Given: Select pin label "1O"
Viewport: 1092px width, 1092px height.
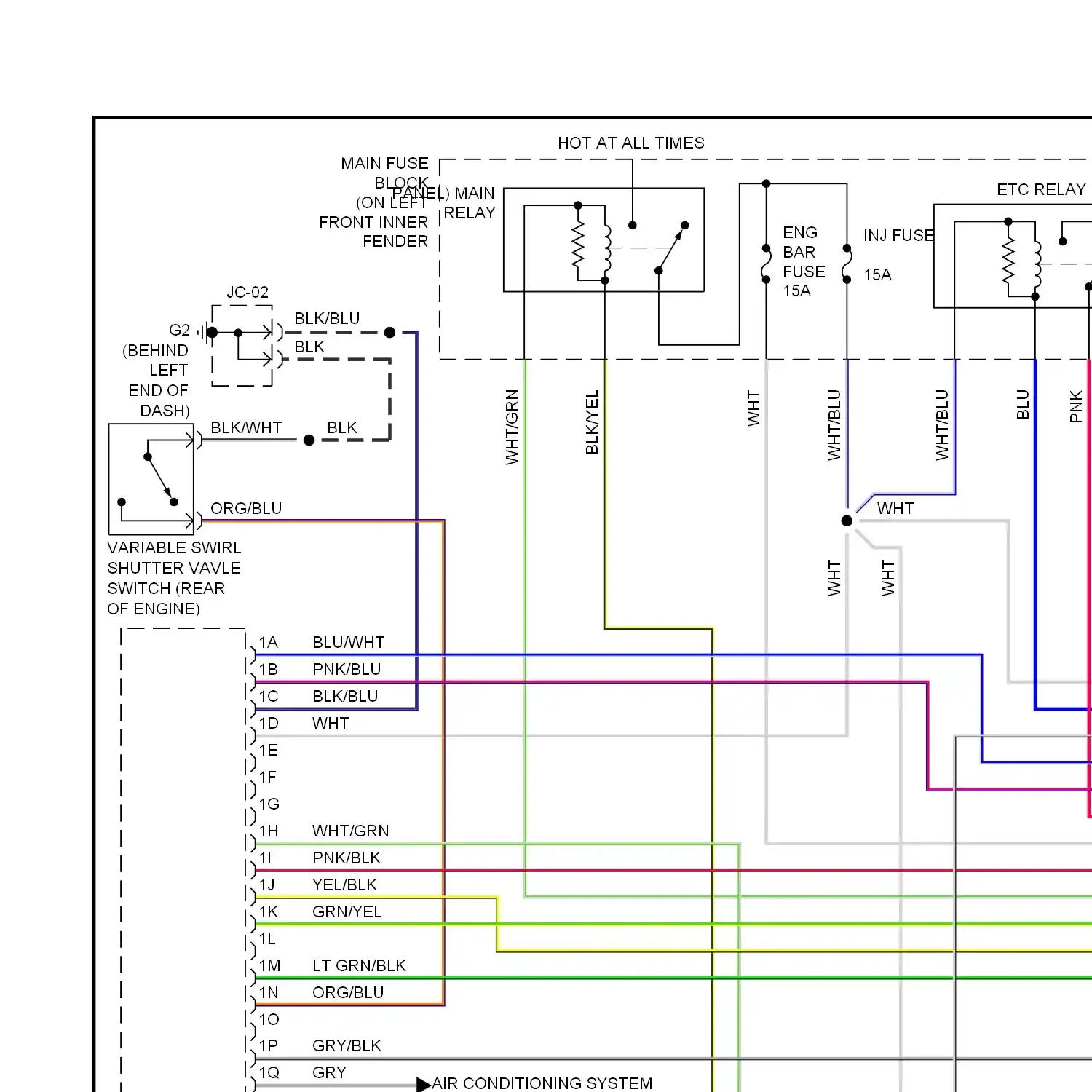Looking at the screenshot, I should tap(269, 1019).
